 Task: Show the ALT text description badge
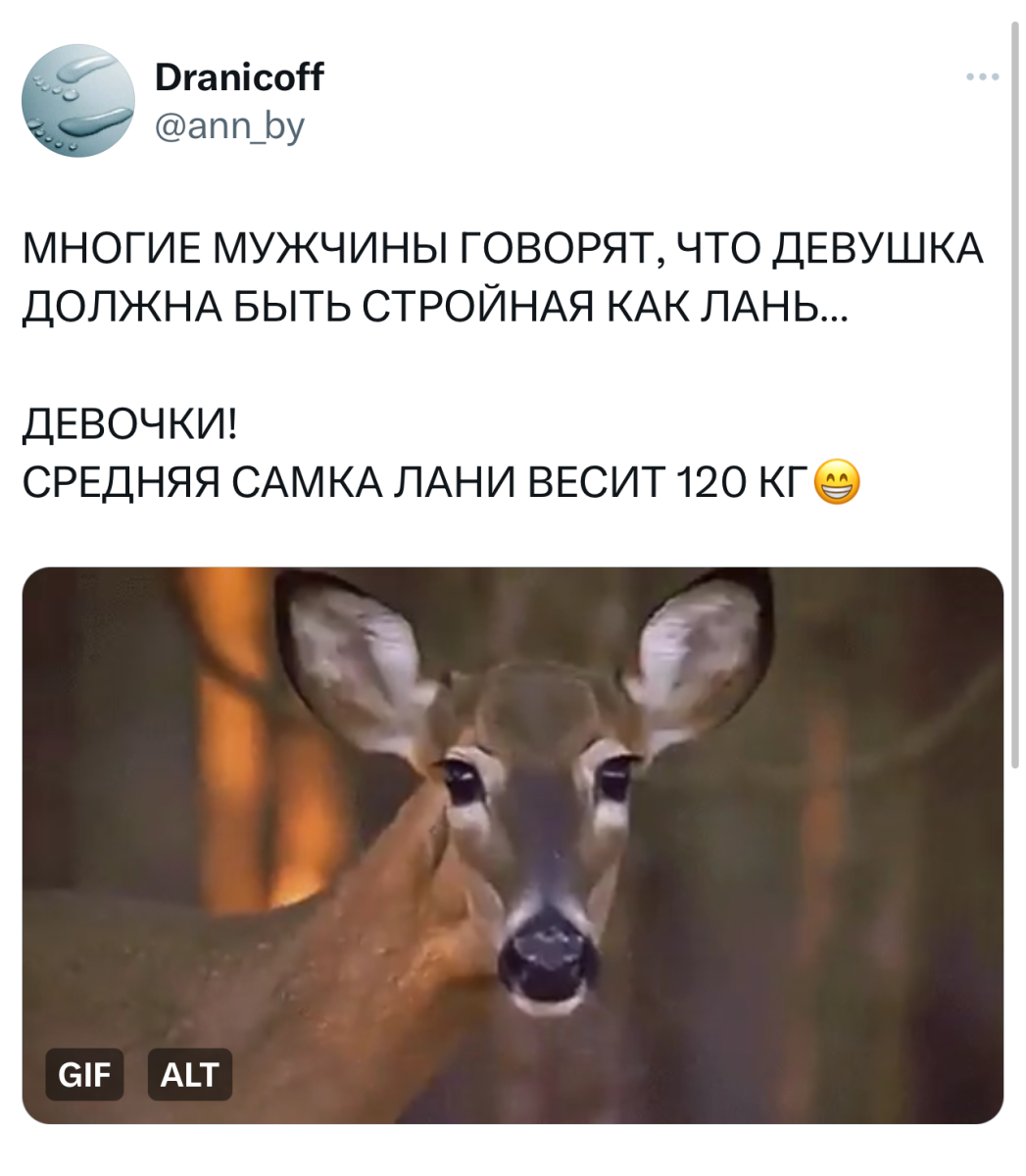point(190,1075)
